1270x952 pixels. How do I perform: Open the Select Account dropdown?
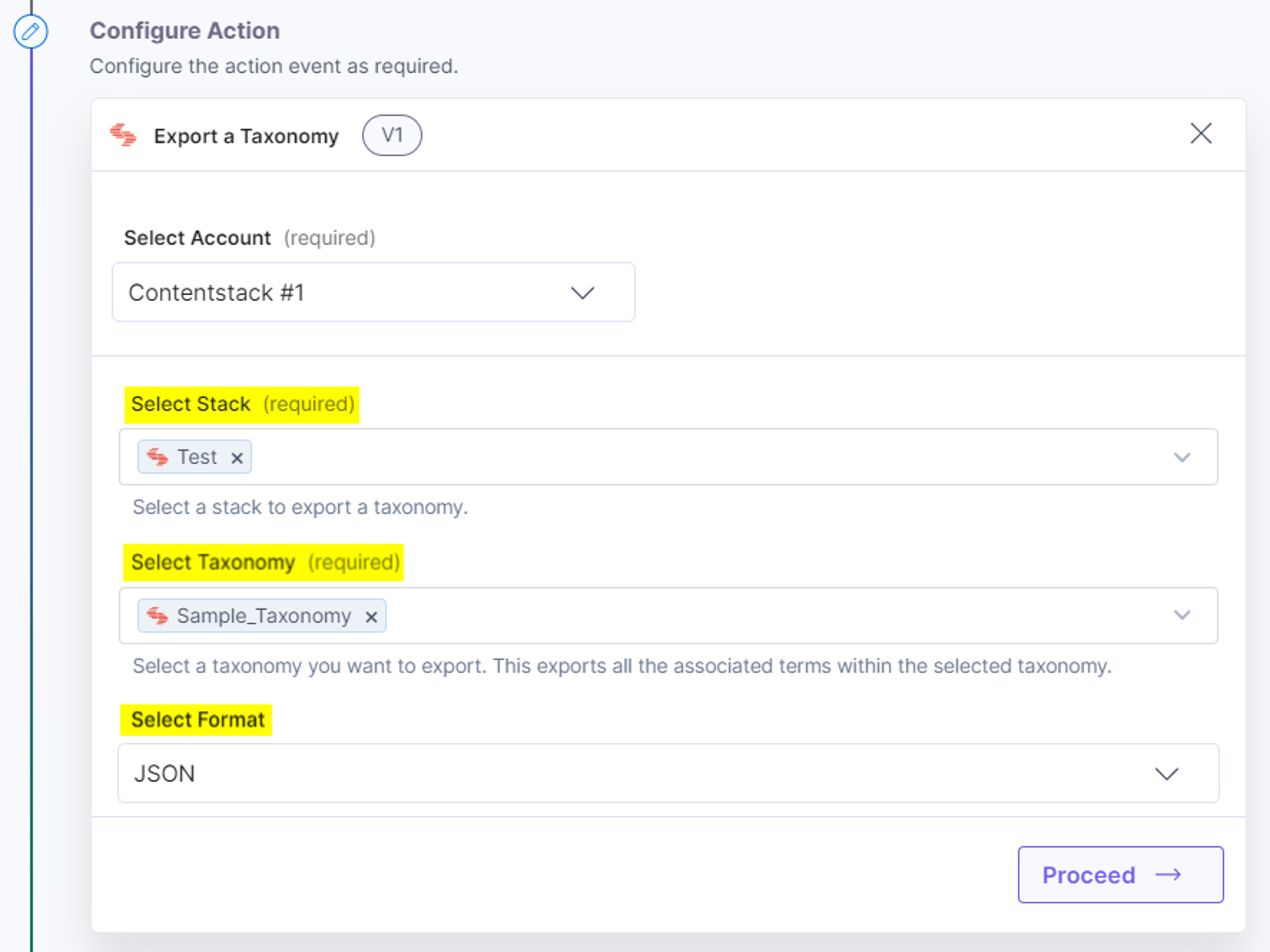374,292
